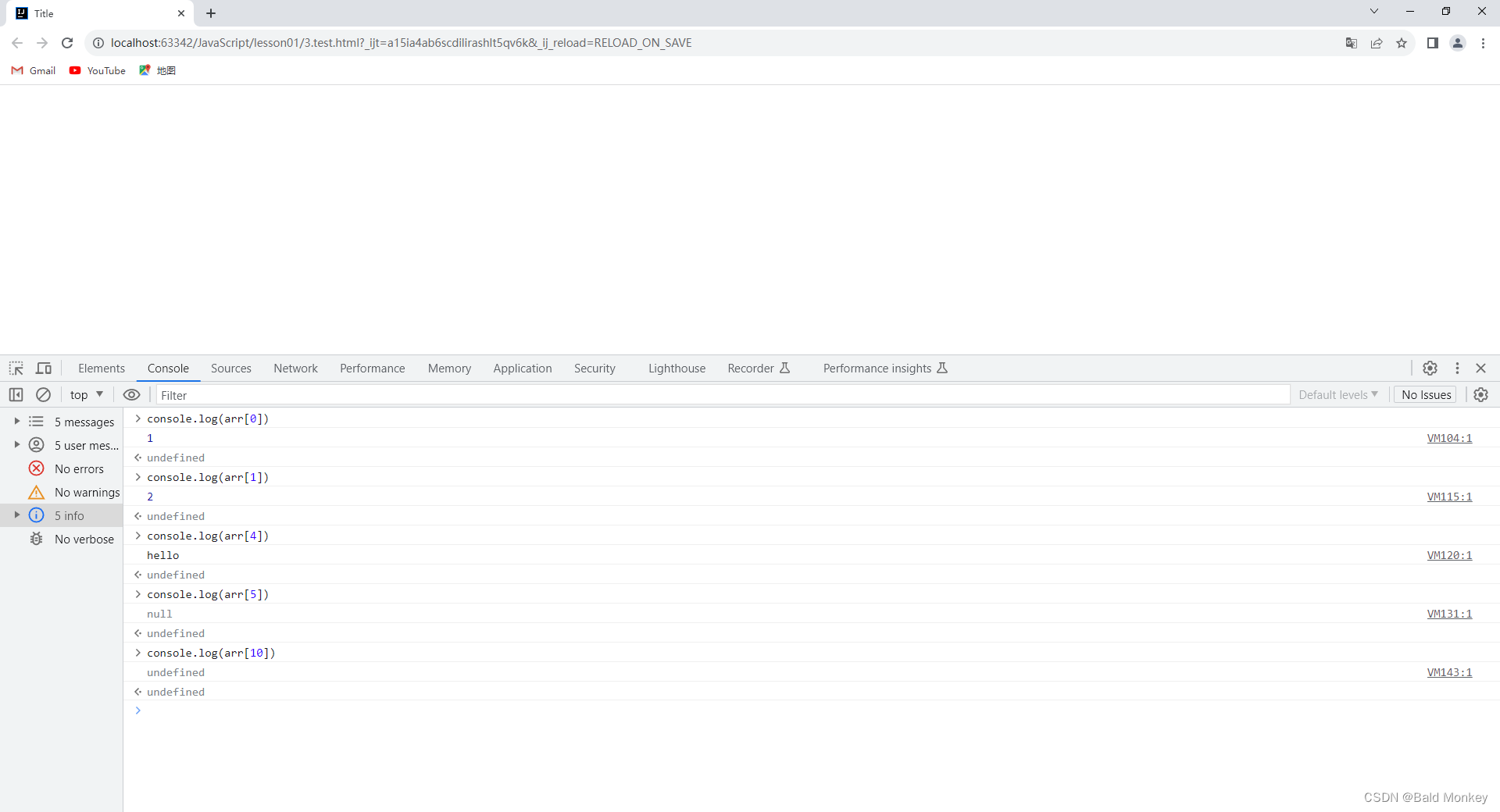Create a live expression with the eye icon

coord(132,395)
